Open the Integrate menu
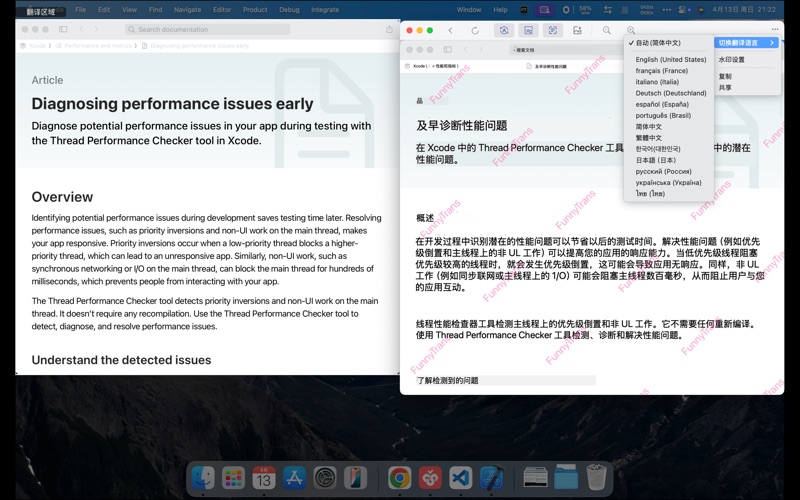The height and width of the screenshot is (500, 800). (x=325, y=10)
